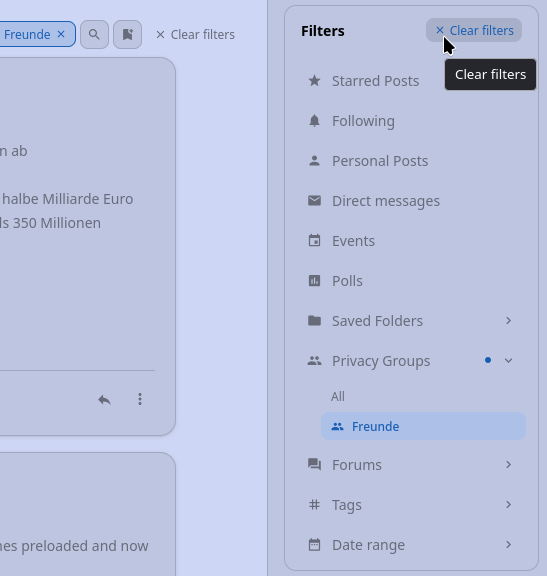Toggle the Freunde privacy group filter
547x576 pixels.
click(x=423, y=426)
